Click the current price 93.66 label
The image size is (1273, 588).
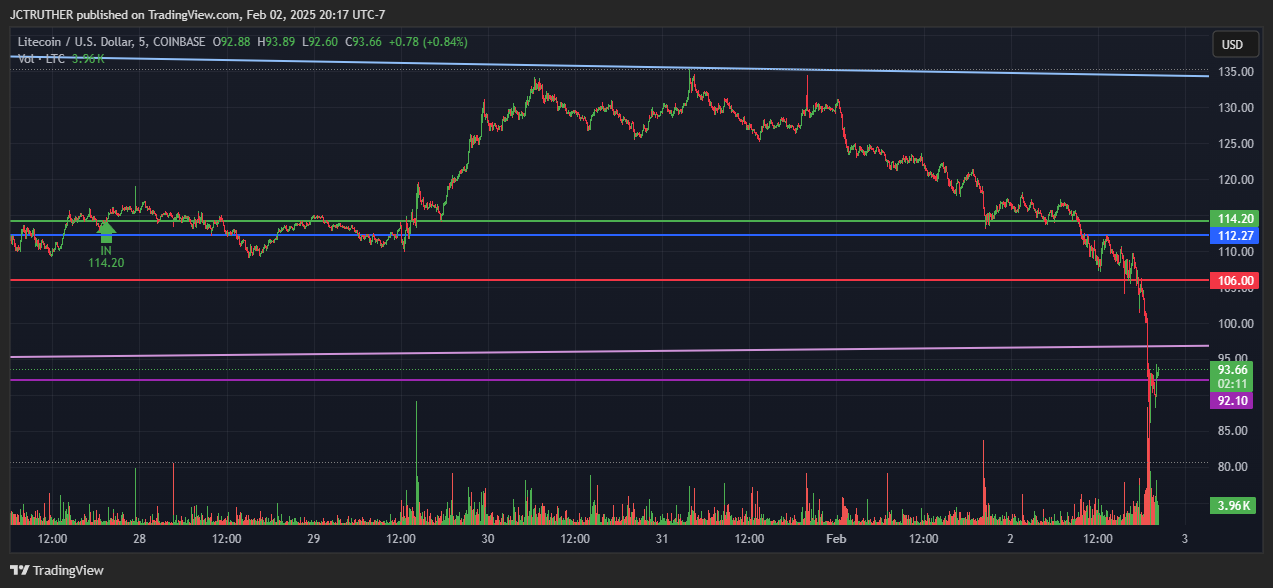(x=1232, y=369)
